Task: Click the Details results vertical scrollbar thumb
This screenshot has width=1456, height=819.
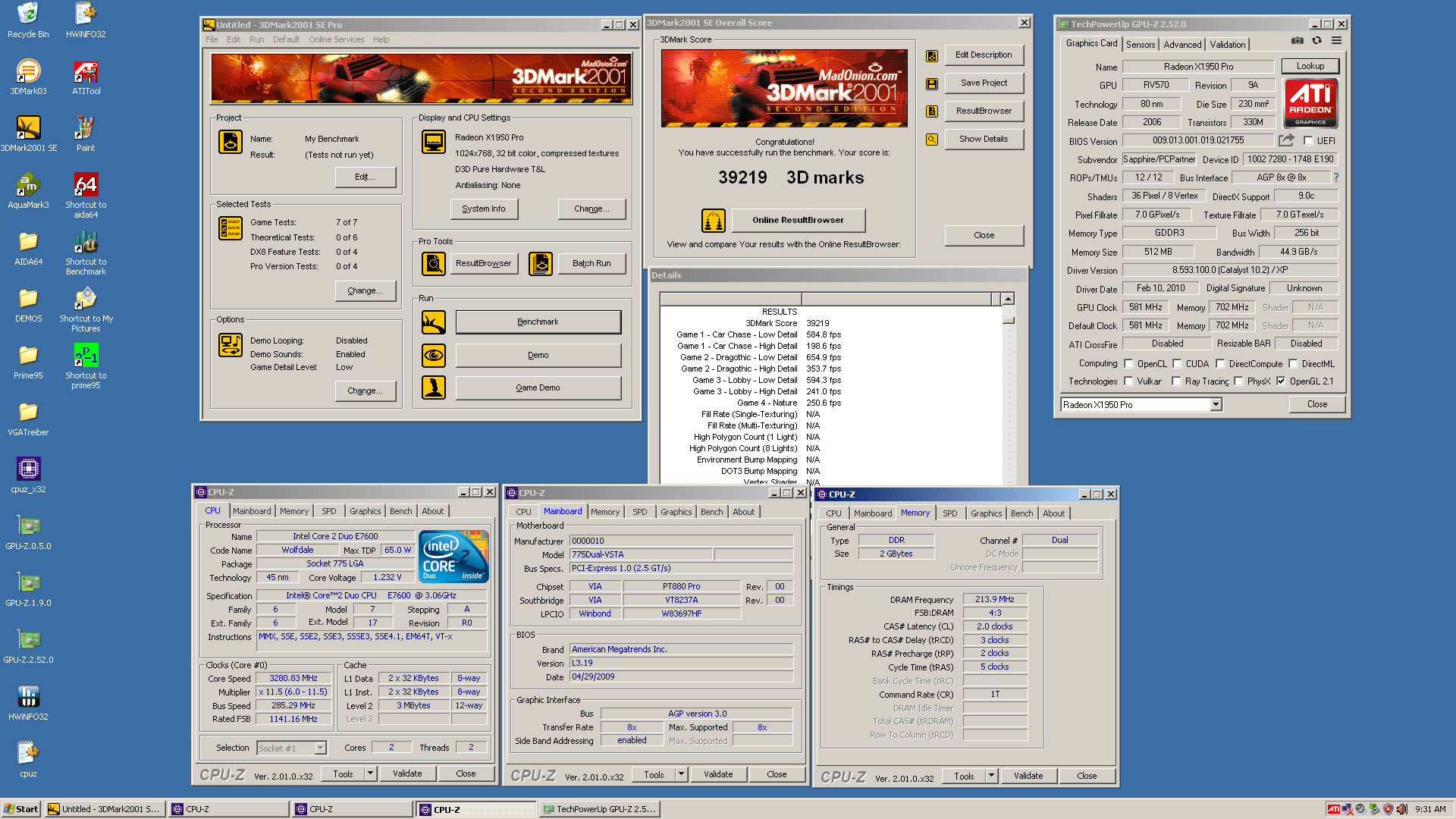Action: 1008,319
